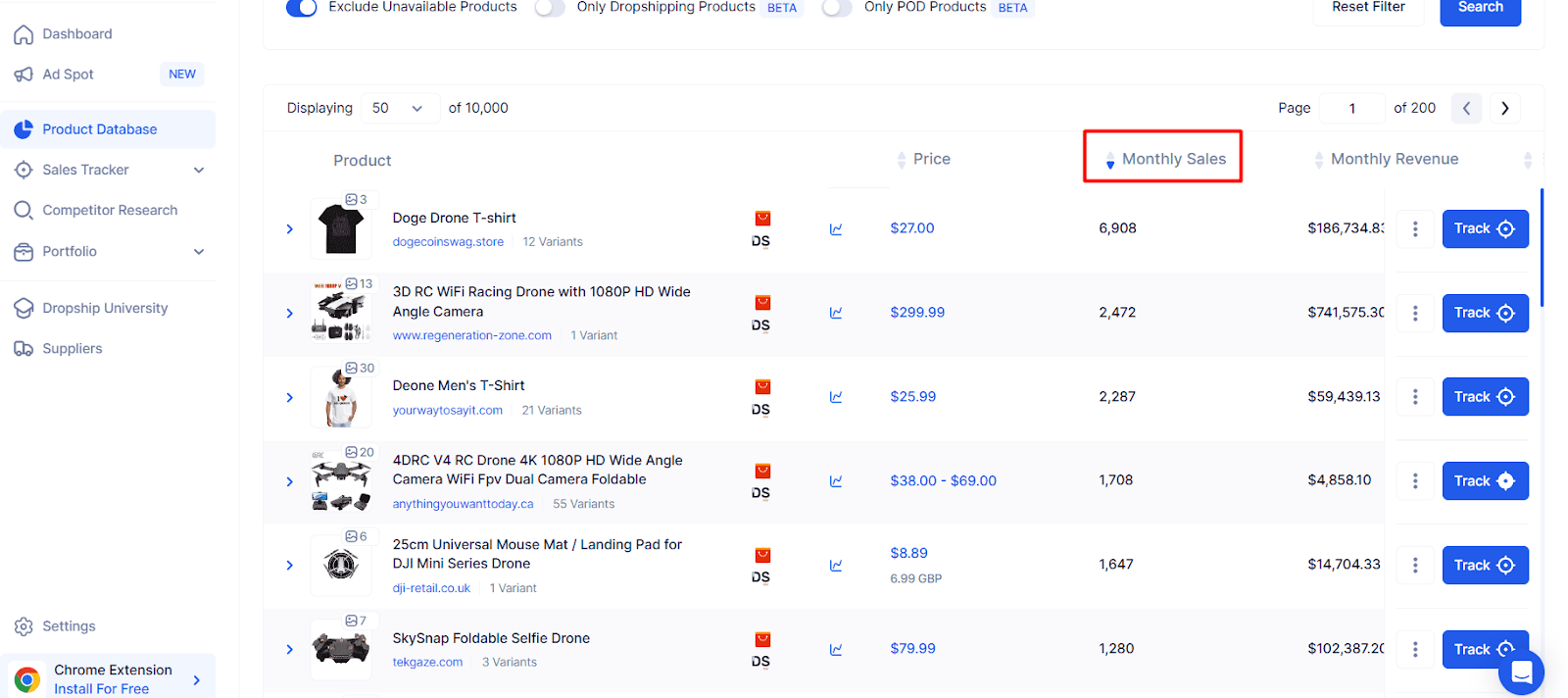The image size is (1568, 698).
Task: Sort by the Monthly Sales column
Action: pyautogui.click(x=1164, y=159)
